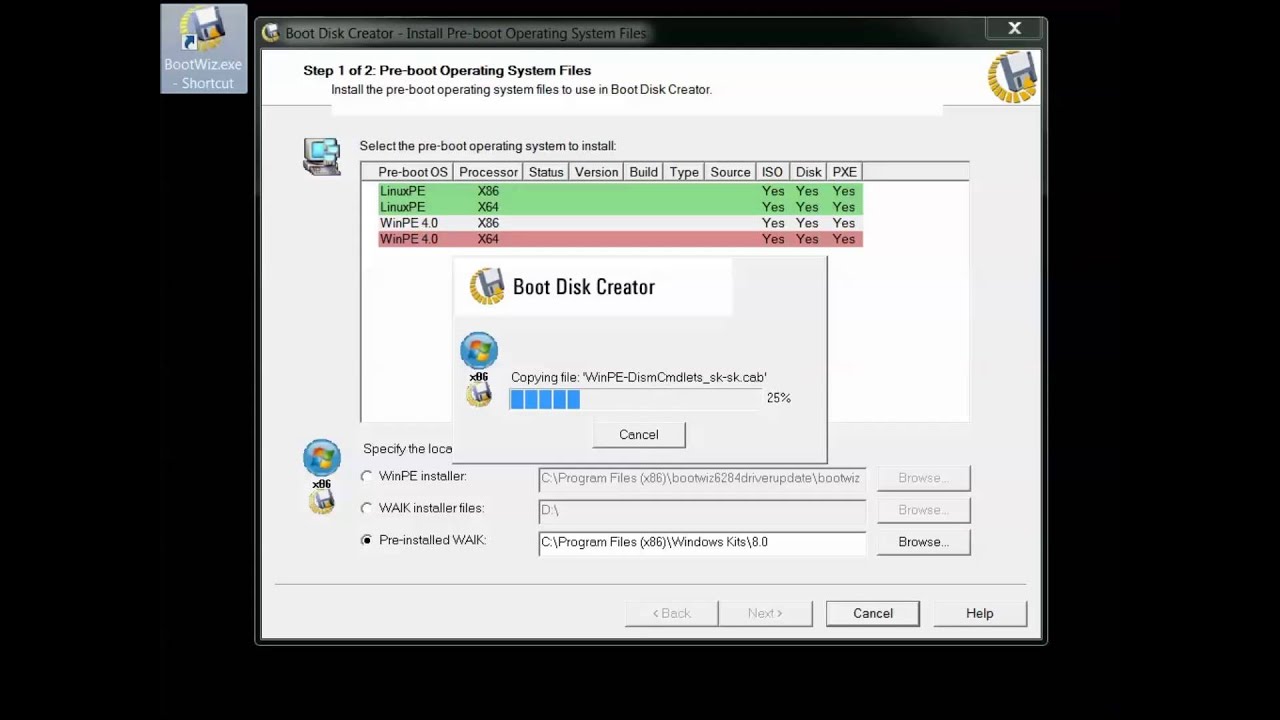Select the LinuxPE X64 row

click(620, 207)
